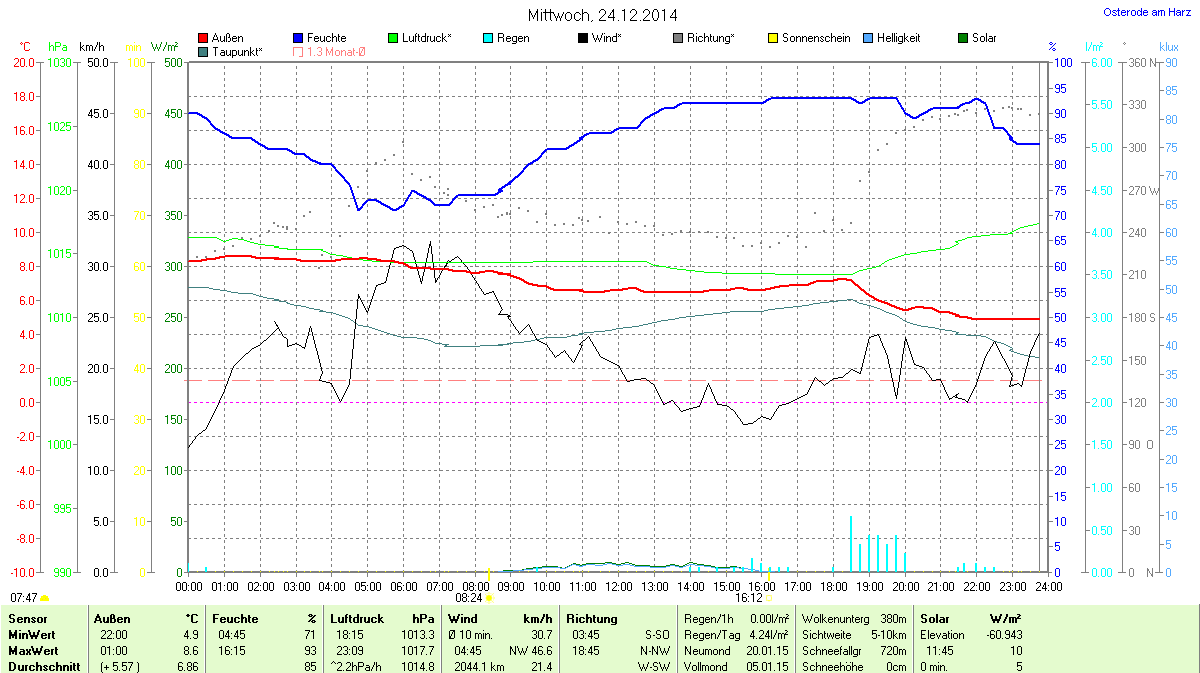
Task: Select the Luftdruck table header
Action: [x=355, y=619]
